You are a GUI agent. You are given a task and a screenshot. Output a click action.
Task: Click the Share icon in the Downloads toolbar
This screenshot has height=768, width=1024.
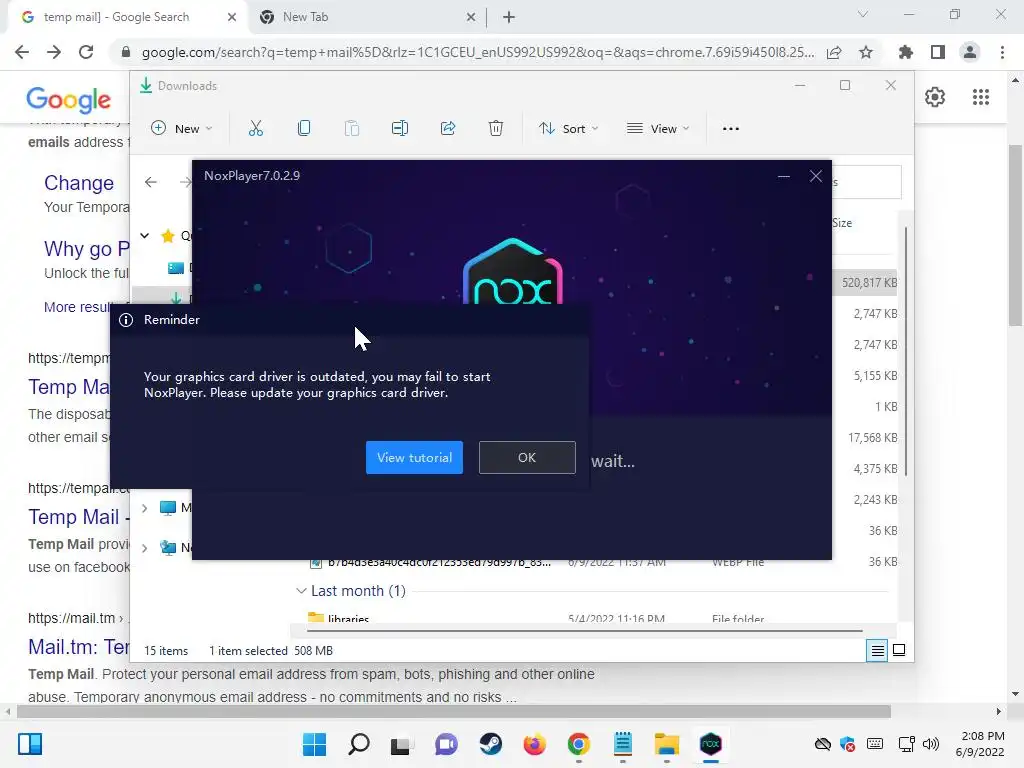[448, 128]
